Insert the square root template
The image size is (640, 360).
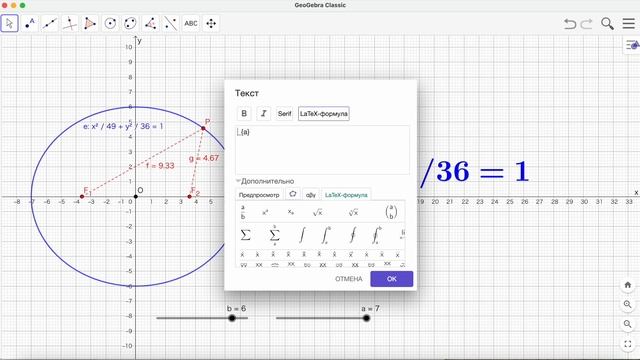(x=317, y=212)
